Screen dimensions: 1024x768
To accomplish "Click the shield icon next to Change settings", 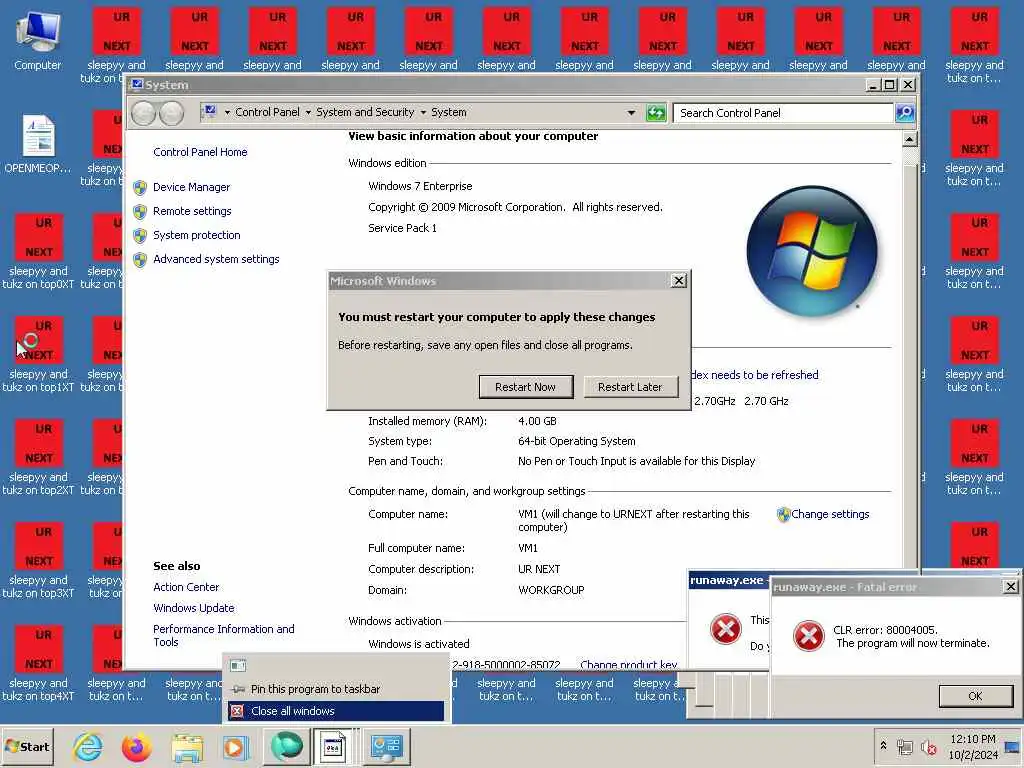I will pos(783,515).
